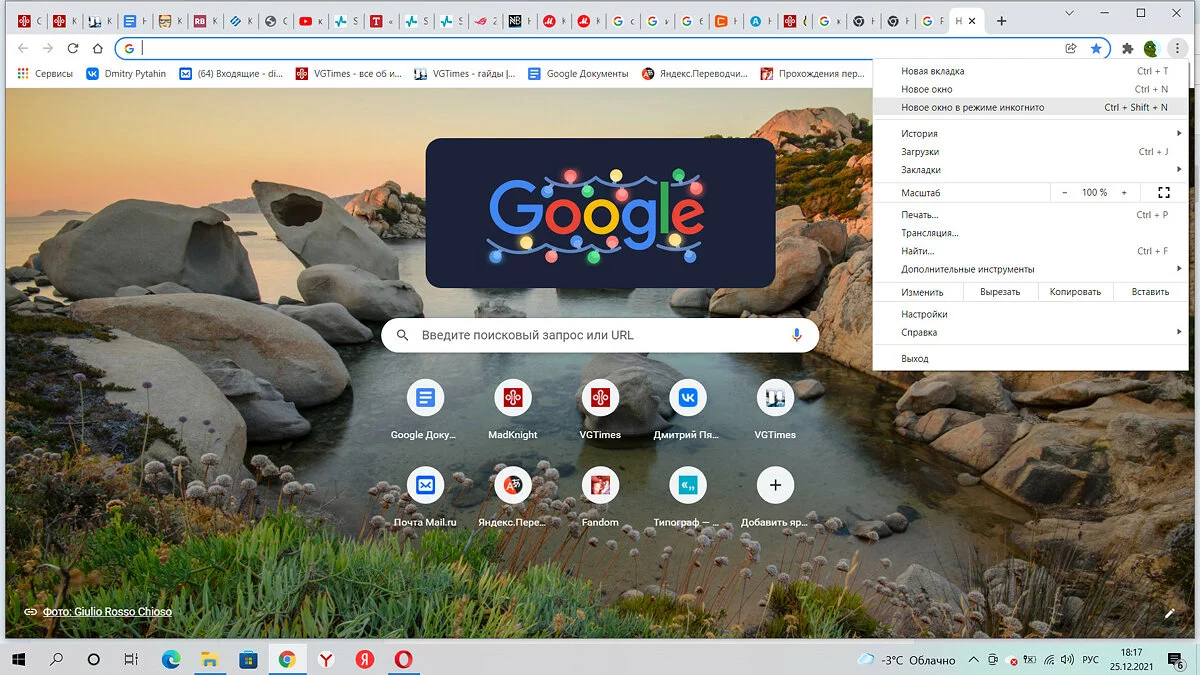Open new tab with plus button

1001,21
